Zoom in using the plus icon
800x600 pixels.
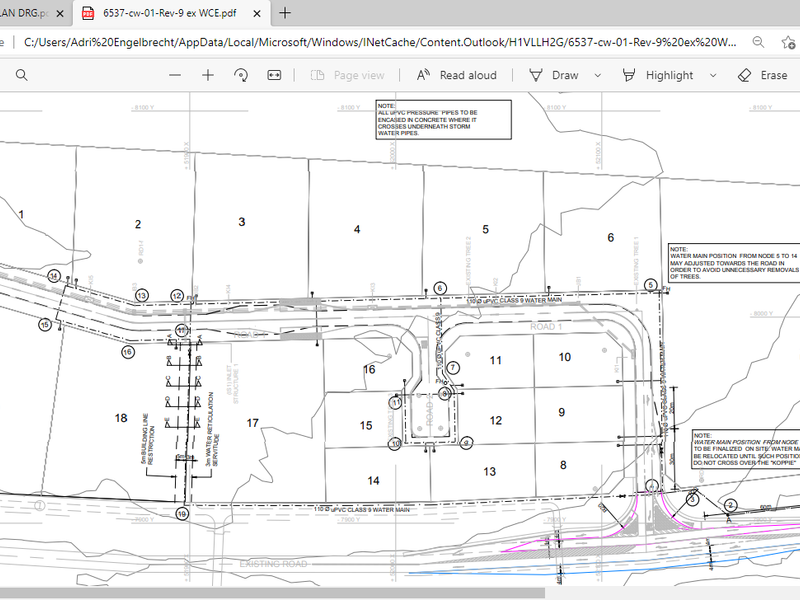coord(208,75)
